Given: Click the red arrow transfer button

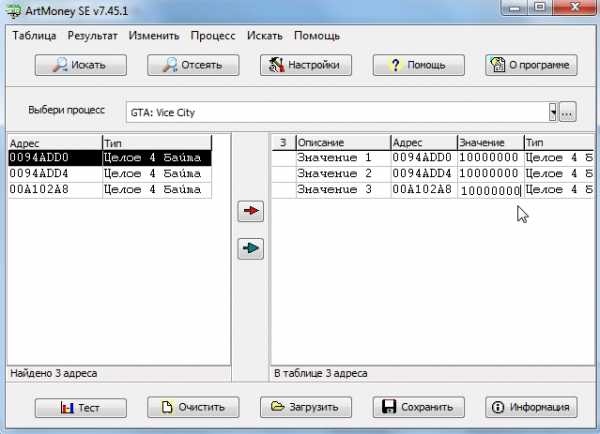Looking at the screenshot, I should 251,211.
